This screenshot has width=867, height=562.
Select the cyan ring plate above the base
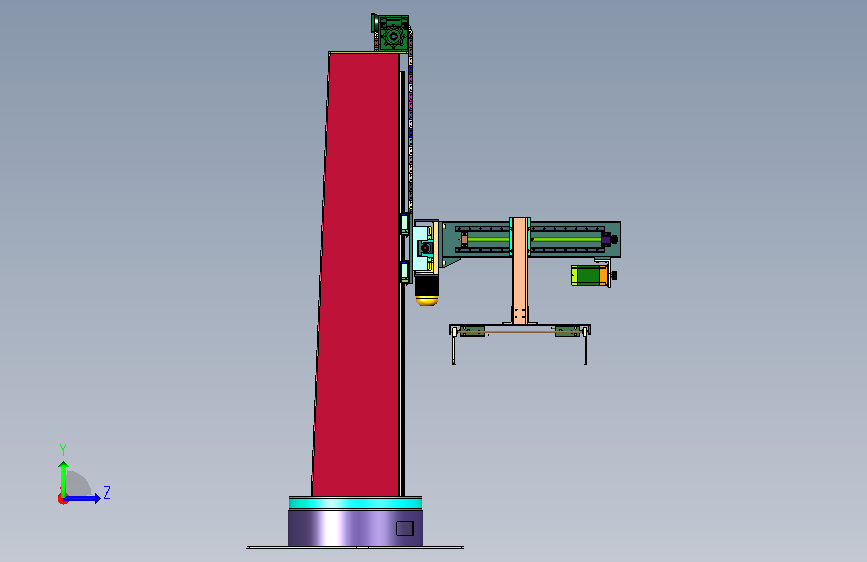click(355, 503)
